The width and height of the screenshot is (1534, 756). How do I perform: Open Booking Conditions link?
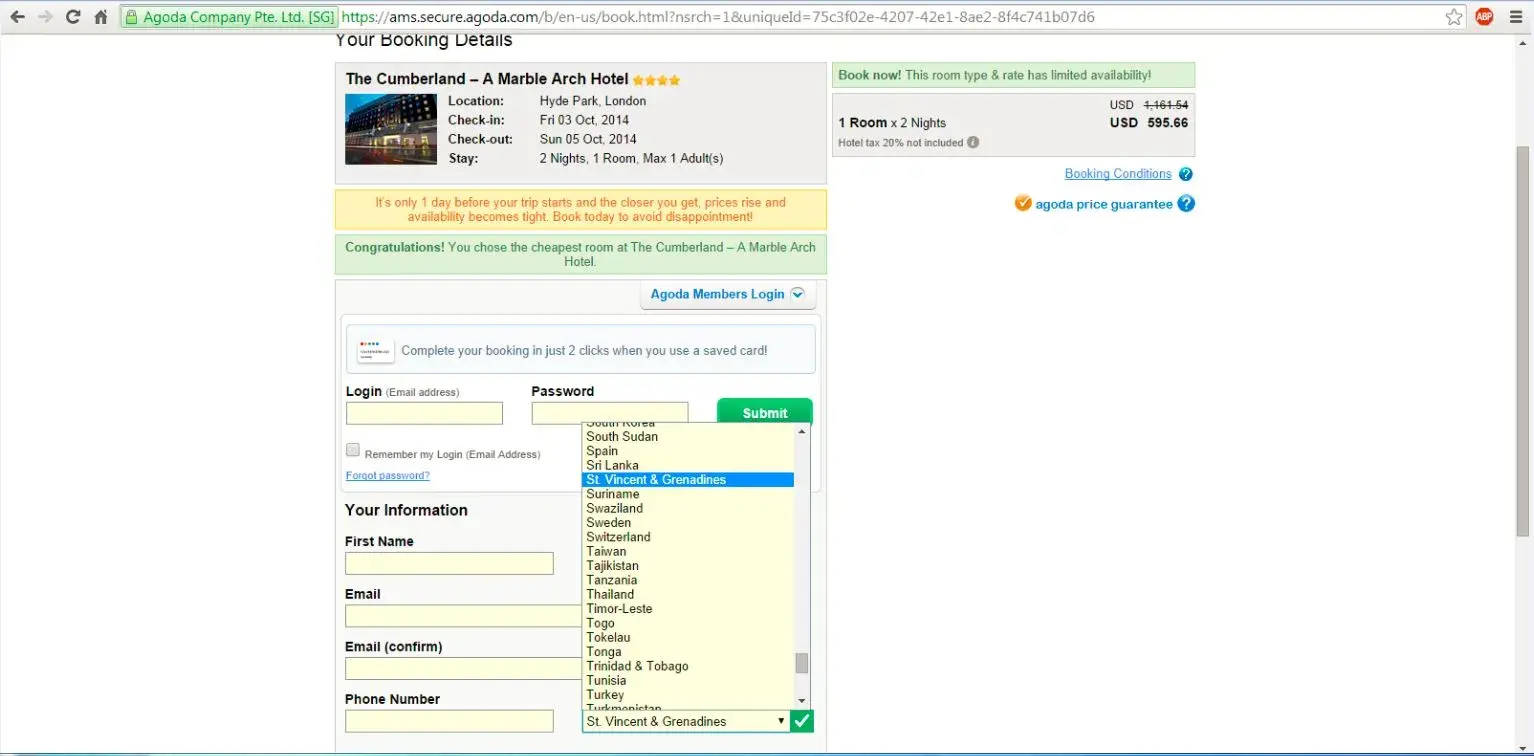click(1117, 174)
